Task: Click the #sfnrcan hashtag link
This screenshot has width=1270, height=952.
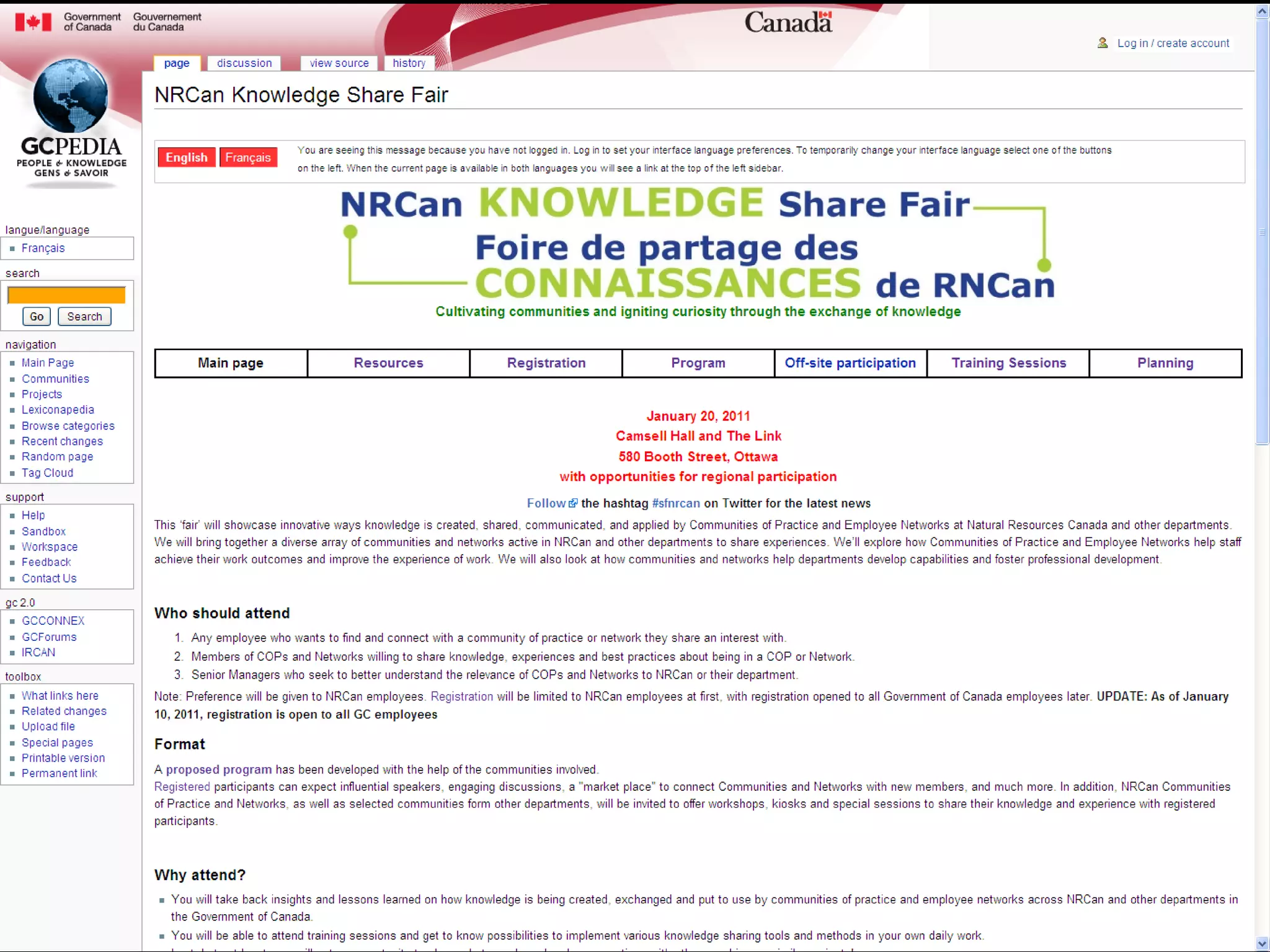Action: tap(676, 503)
